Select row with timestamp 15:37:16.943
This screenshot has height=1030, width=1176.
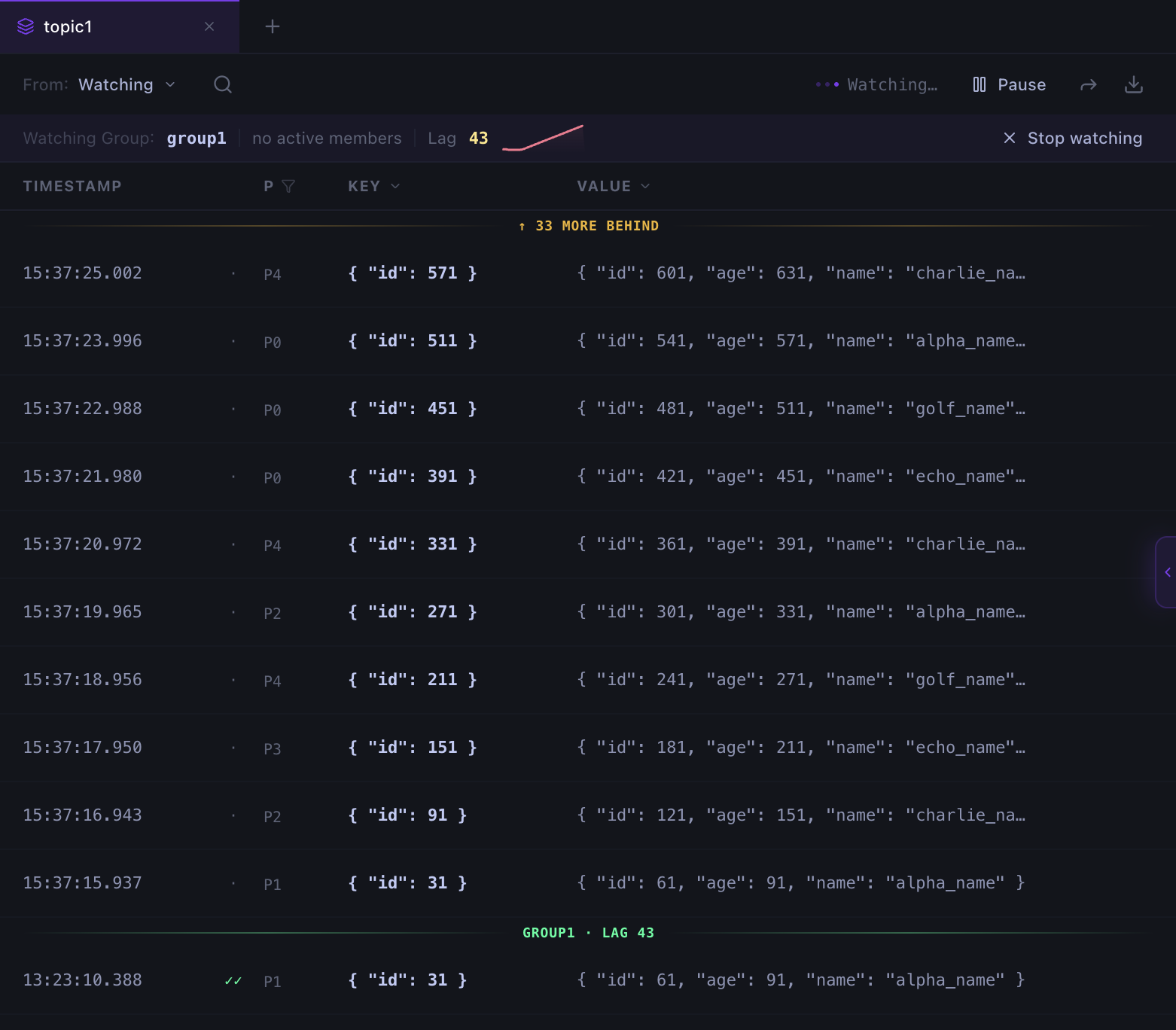588,815
